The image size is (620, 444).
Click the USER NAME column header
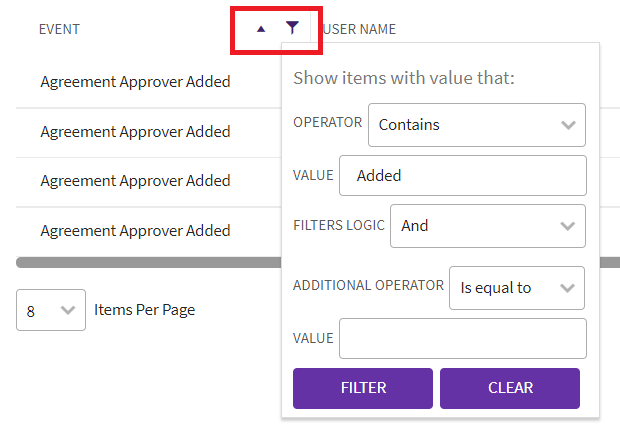[360, 29]
